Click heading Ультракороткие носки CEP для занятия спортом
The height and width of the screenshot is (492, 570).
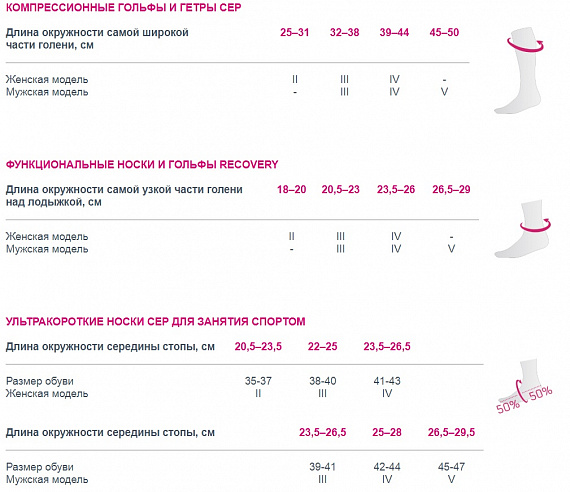[156, 321]
